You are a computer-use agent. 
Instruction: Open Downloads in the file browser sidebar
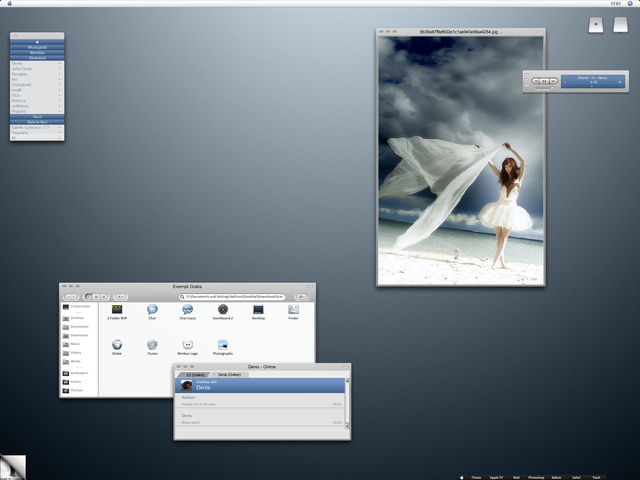pyautogui.click(x=79, y=335)
